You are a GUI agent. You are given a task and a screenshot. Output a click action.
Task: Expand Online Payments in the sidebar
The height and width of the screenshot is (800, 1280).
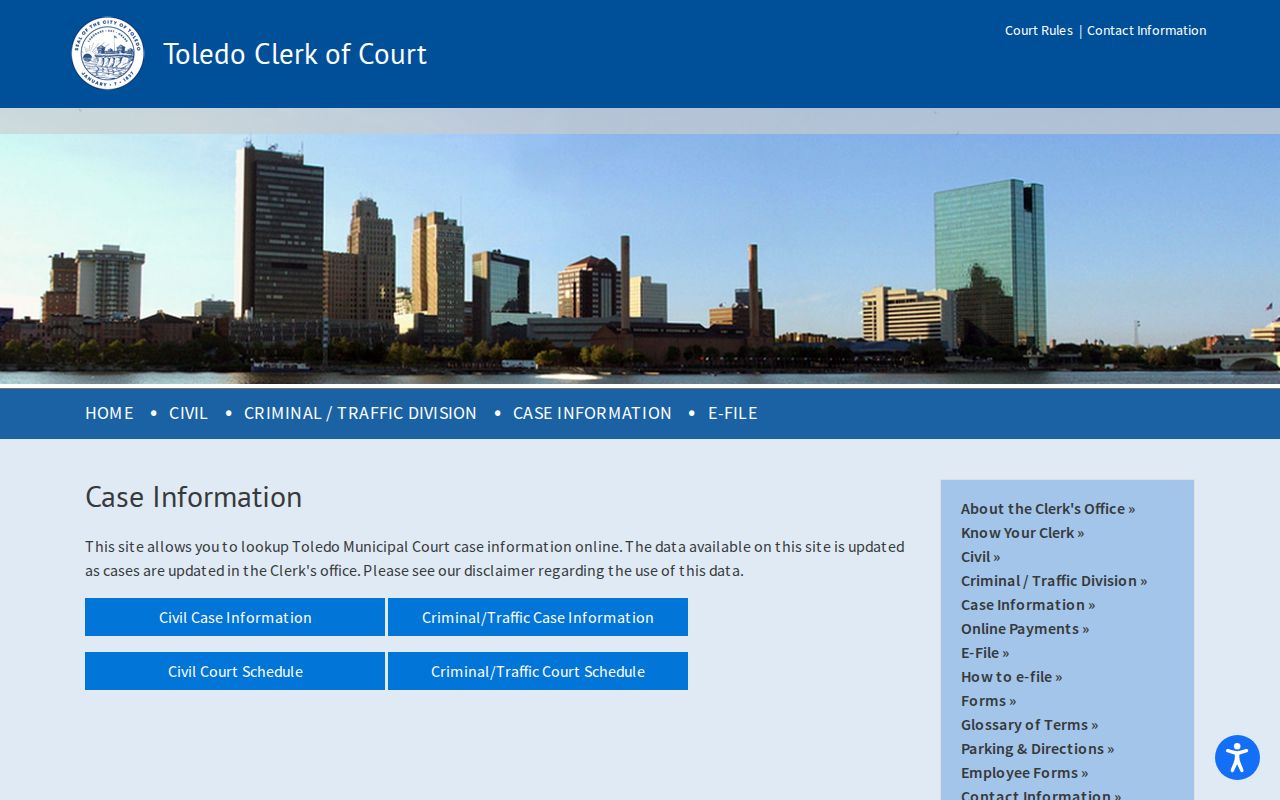click(x=1025, y=629)
